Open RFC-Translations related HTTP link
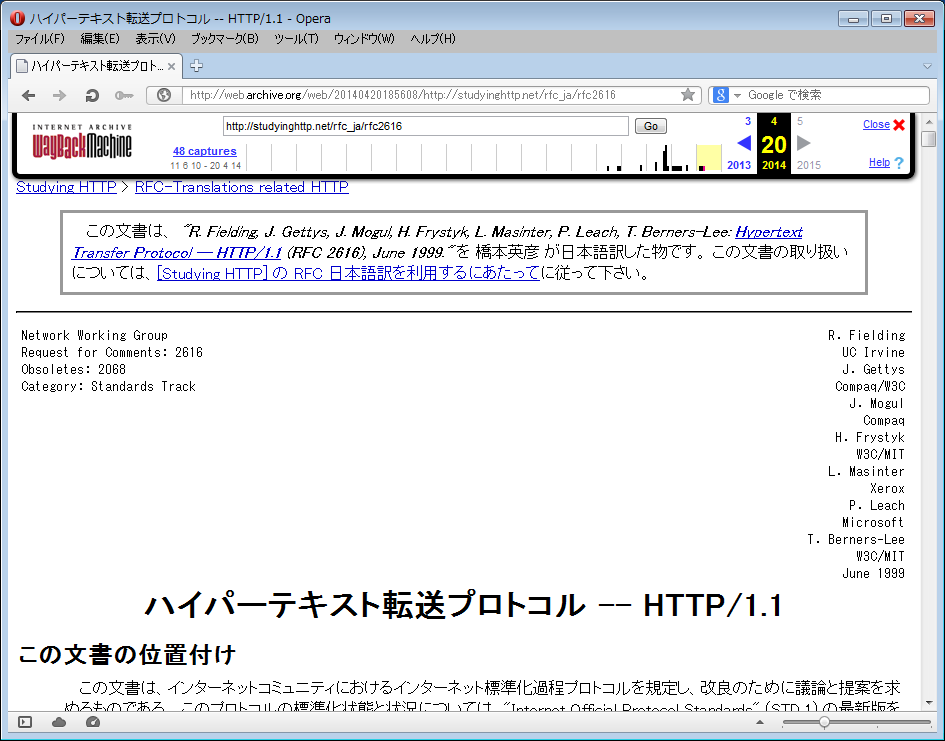 (x=242, y=187)
